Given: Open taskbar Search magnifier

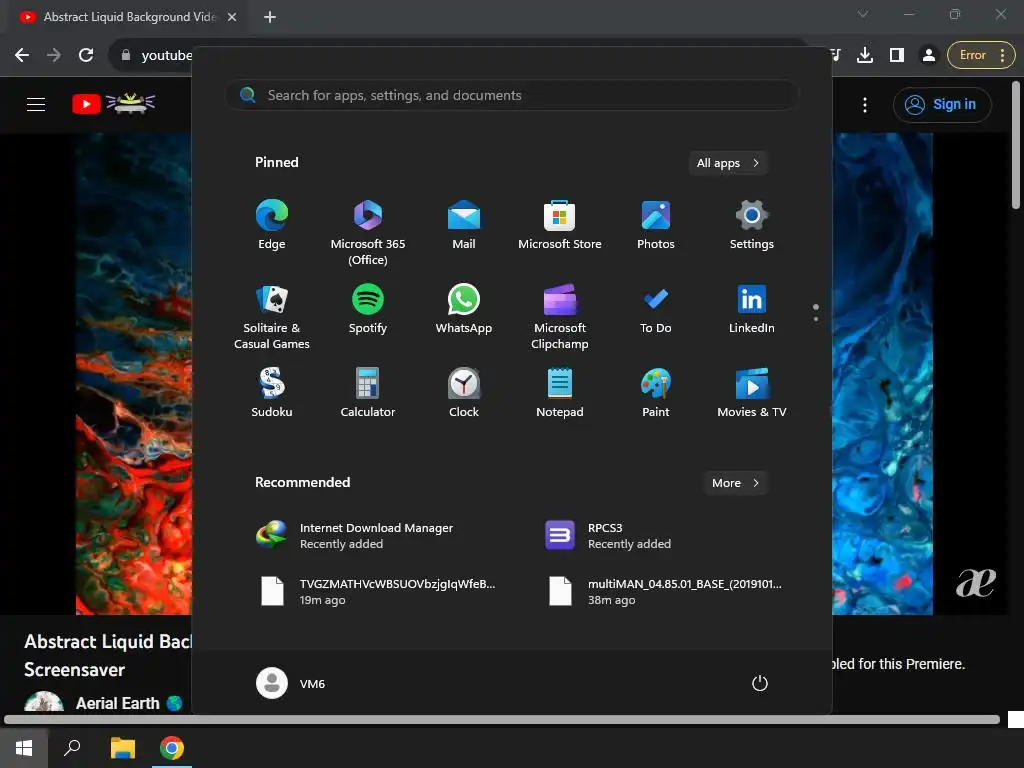Looking at the screenshot, I should (72, 748).
